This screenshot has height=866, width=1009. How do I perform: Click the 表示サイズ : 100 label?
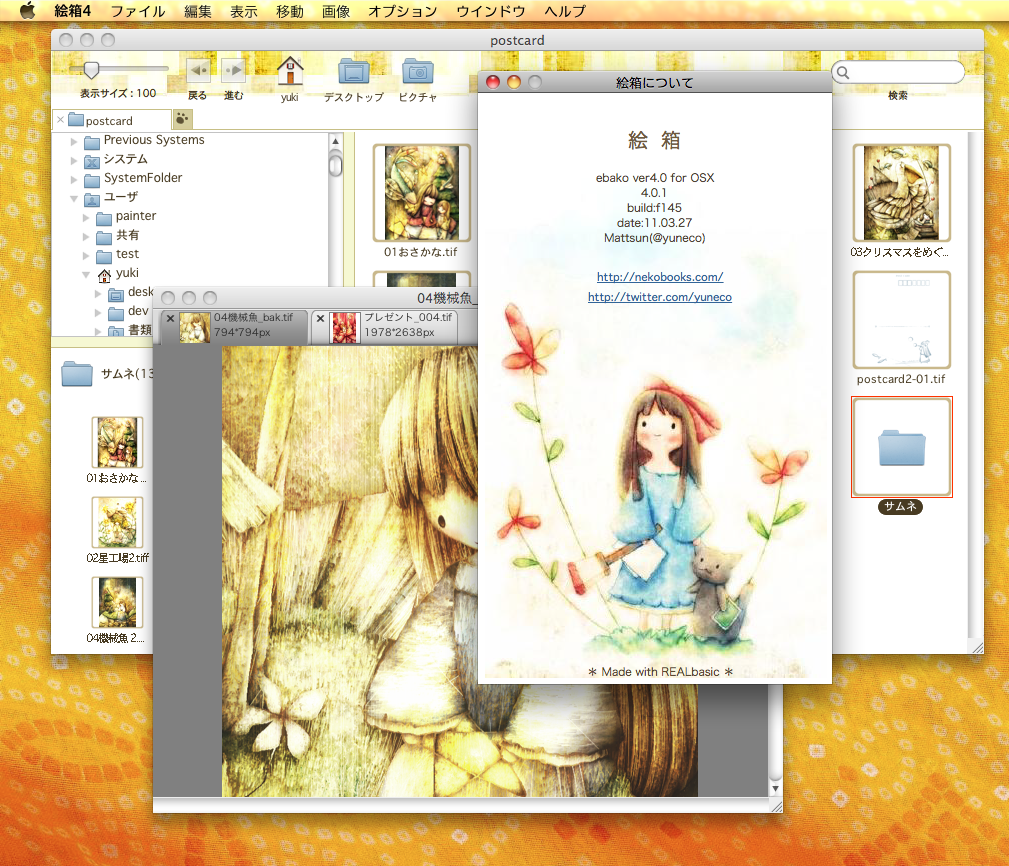pos(118,93)
